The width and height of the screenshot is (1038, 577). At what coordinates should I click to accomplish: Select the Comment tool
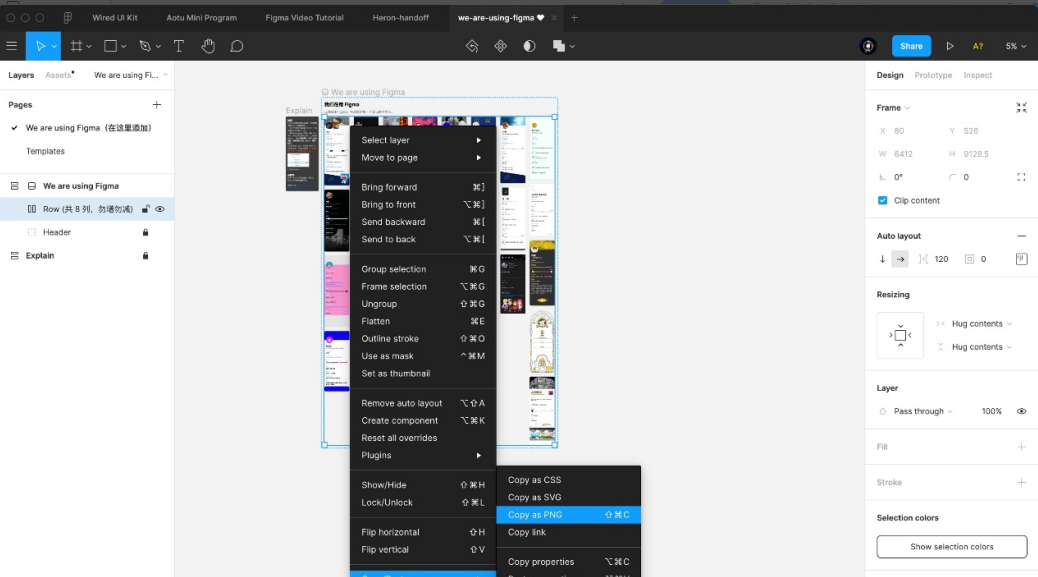tap(237, 46)
